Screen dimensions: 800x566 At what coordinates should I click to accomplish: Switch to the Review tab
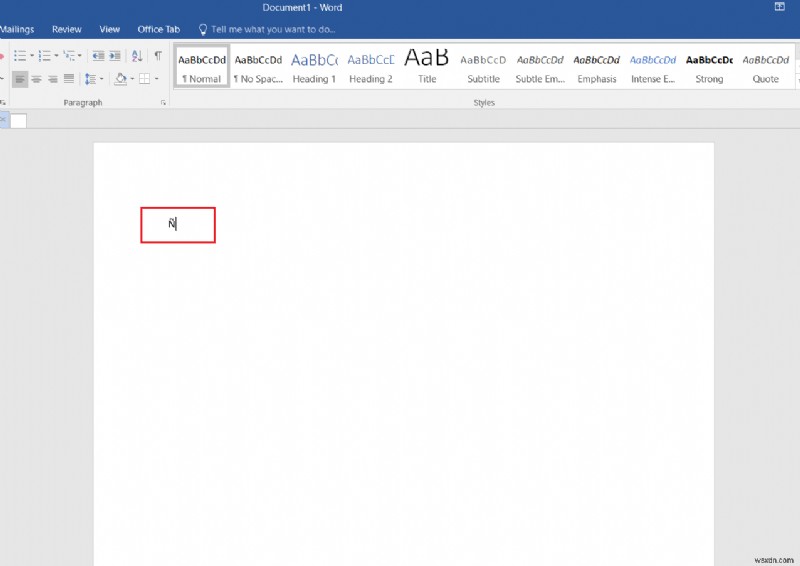tap(66, 30)
